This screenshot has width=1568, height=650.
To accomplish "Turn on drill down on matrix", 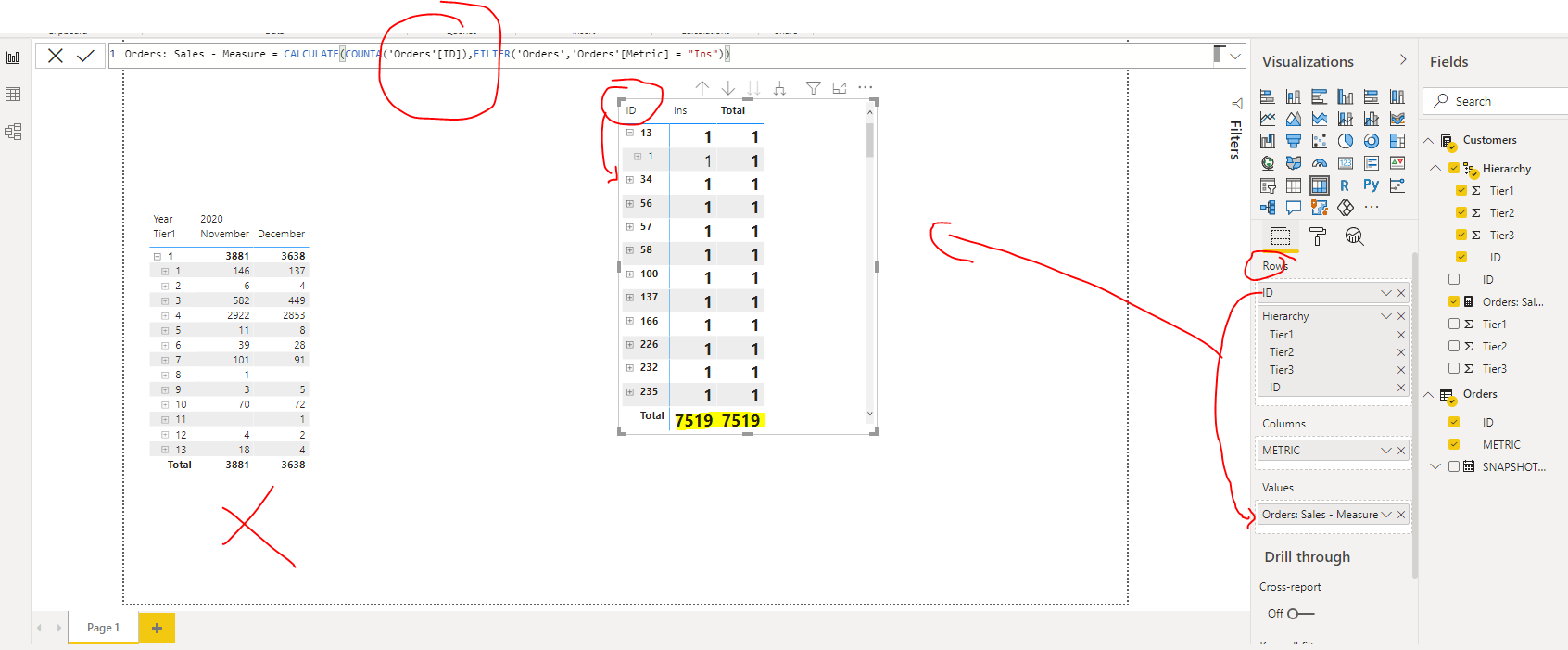I will (x=728, y=87).
